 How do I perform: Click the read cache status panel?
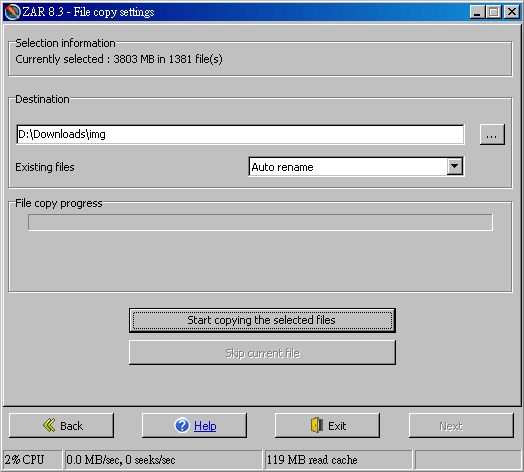tap(338, 460)
